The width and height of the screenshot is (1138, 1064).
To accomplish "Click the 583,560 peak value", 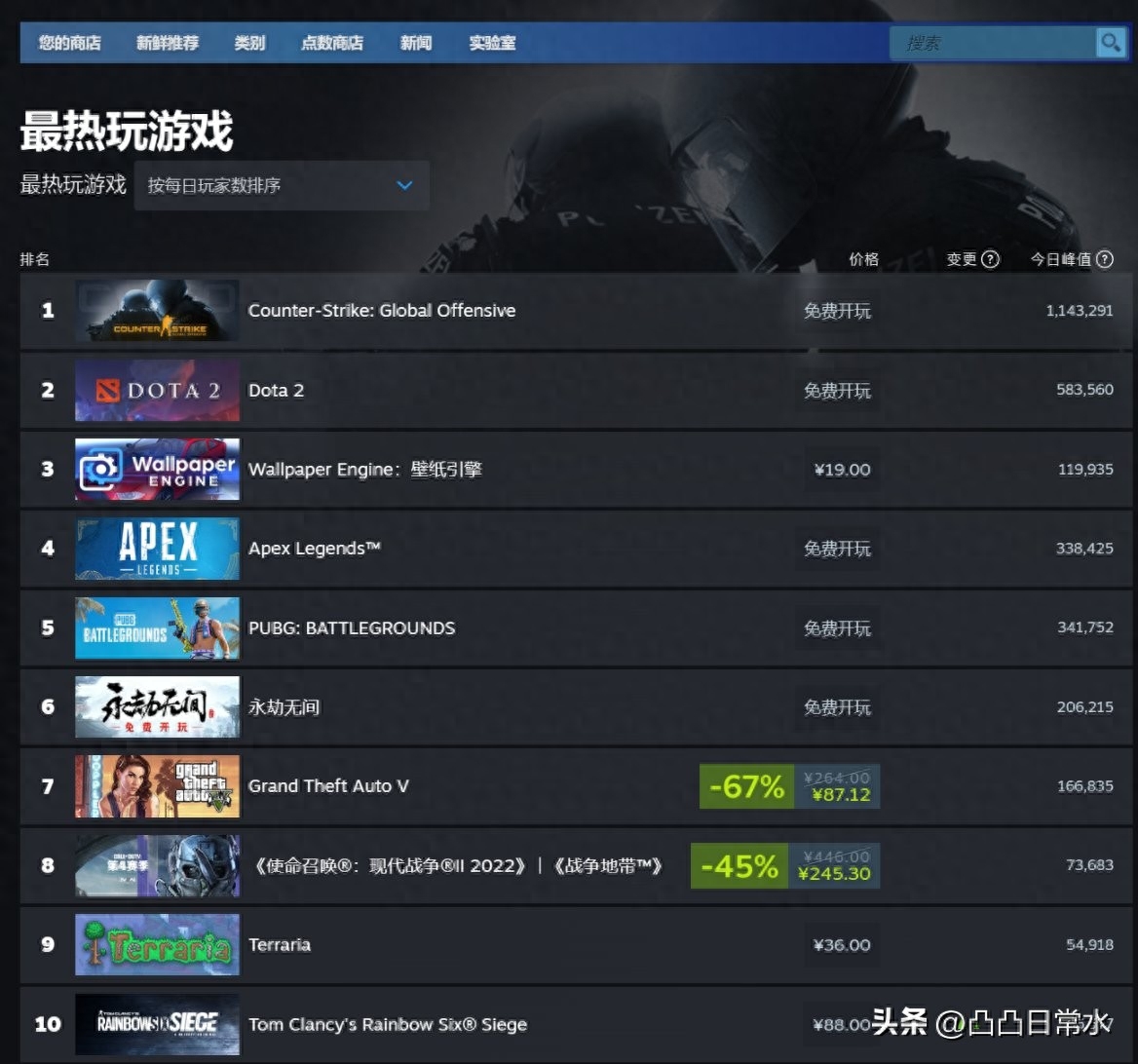I will click(x=1084, y=390).
